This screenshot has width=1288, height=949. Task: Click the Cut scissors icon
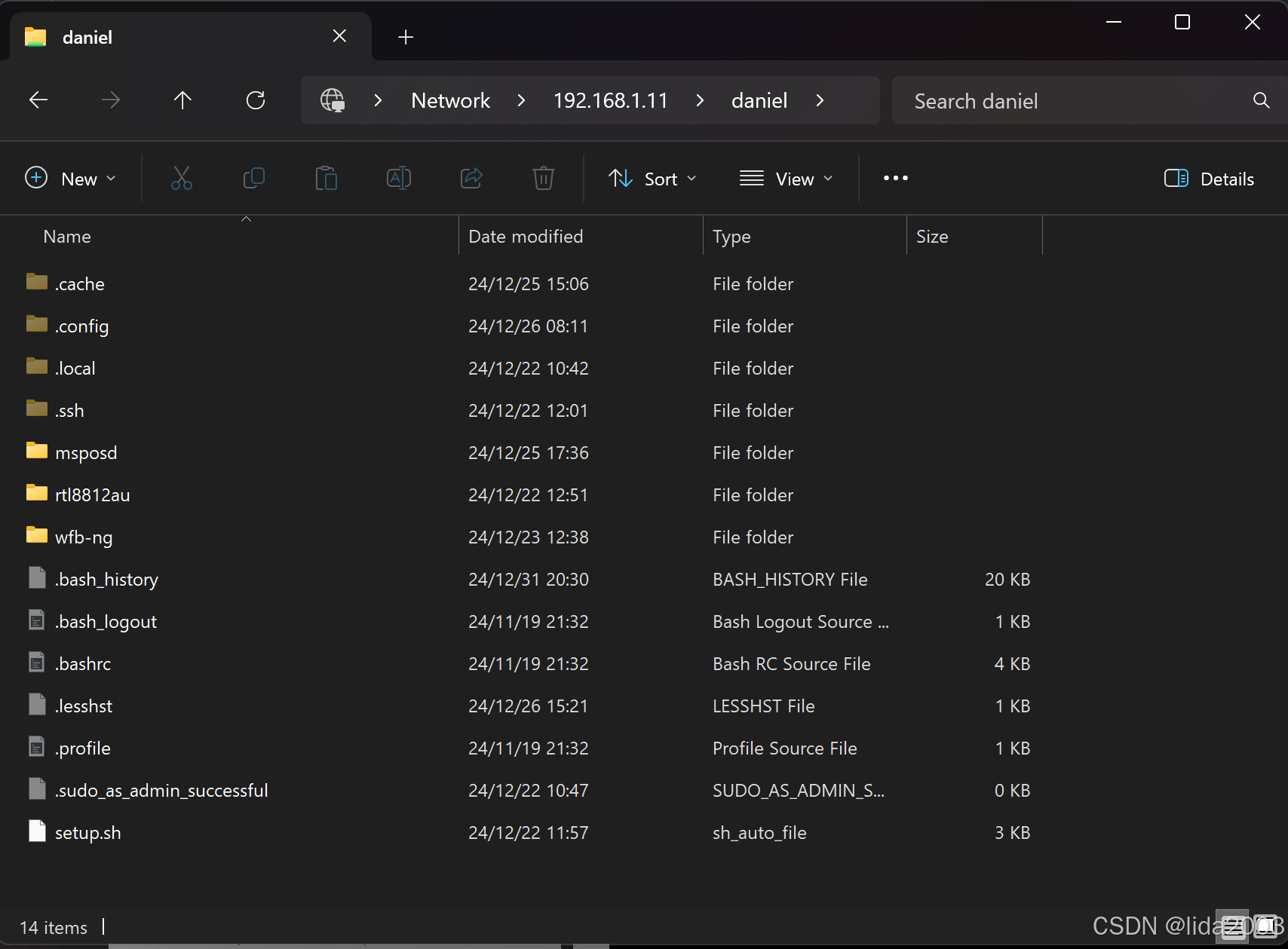click(x=182, y=179)
